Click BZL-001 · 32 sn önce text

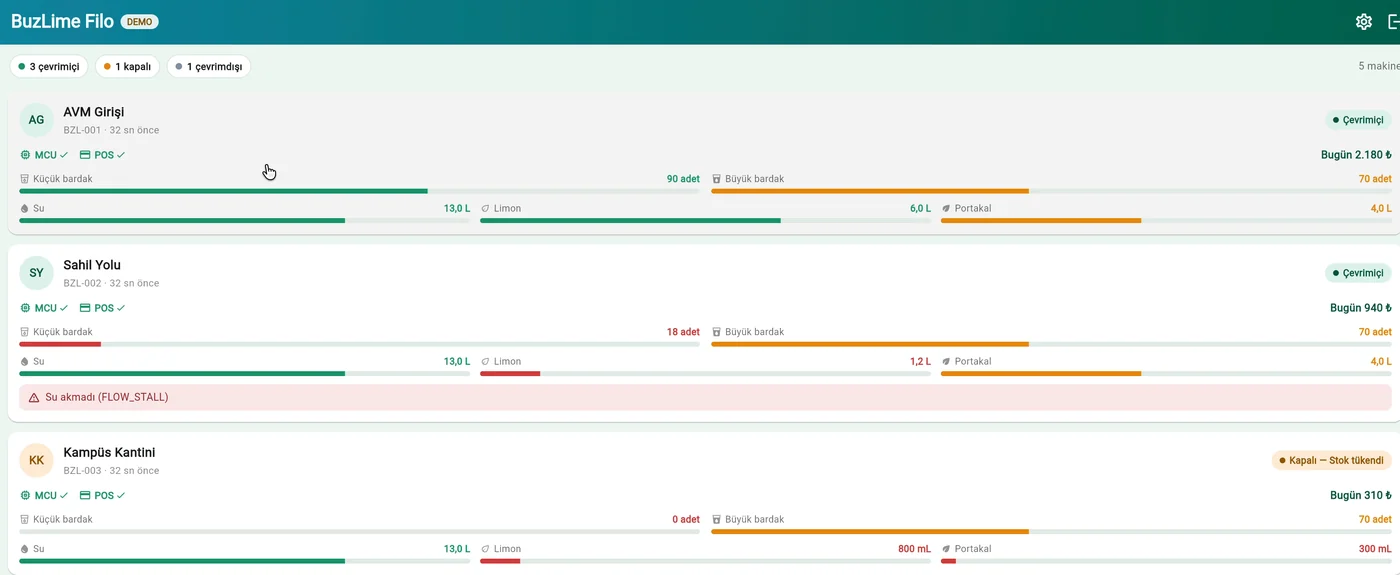111,130
